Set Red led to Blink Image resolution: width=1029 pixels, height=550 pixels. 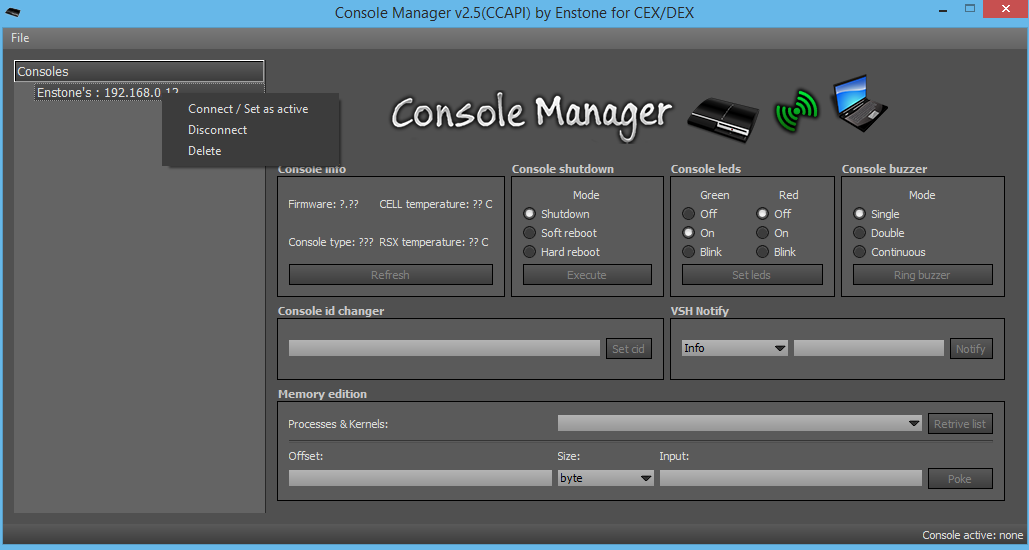coord(763,252)
